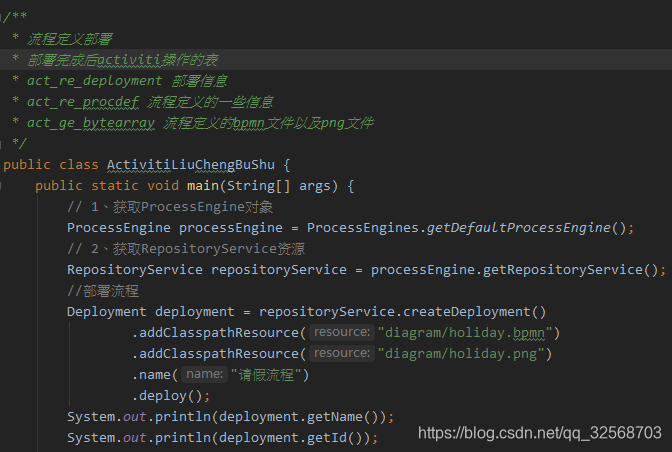Image resolution: width=672 pixels, height=452 pixels.
Task: Click the args parameter of main
Action: [315, 186]
